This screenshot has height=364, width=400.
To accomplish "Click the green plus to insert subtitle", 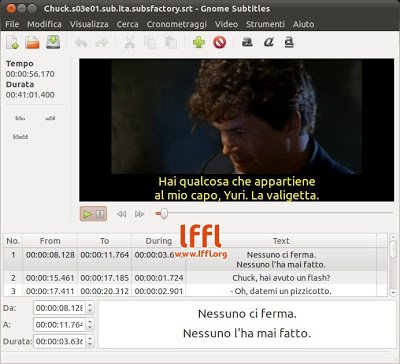I will (x=199, y=42).
